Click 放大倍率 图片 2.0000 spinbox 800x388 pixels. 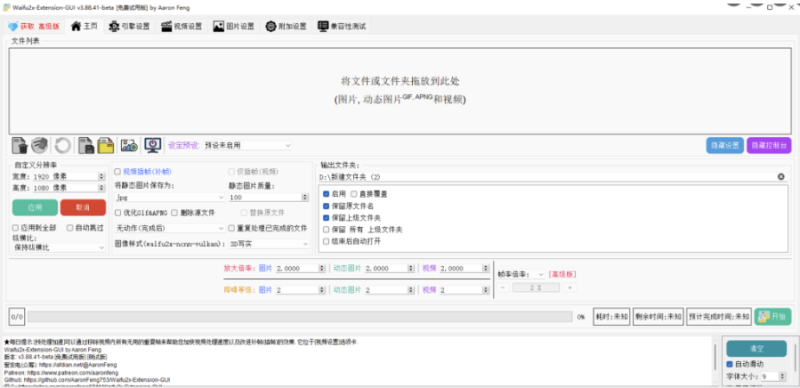300,268
